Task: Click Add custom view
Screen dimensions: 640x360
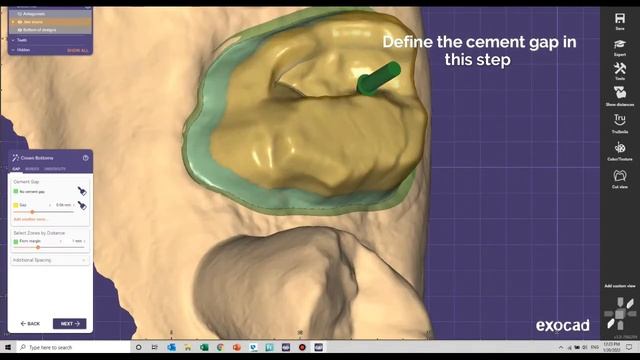Action: 620,286
